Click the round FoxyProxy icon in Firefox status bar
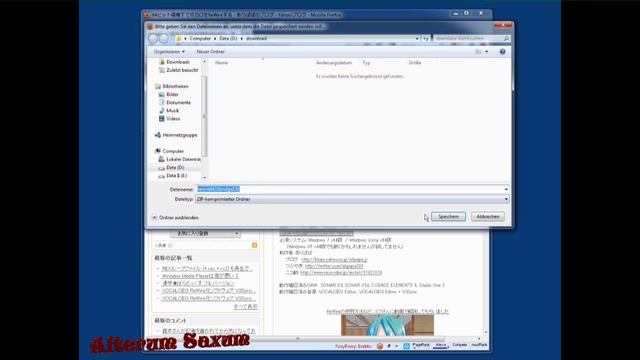Viewport: 640px width, 360px height. tap(380, 346)
